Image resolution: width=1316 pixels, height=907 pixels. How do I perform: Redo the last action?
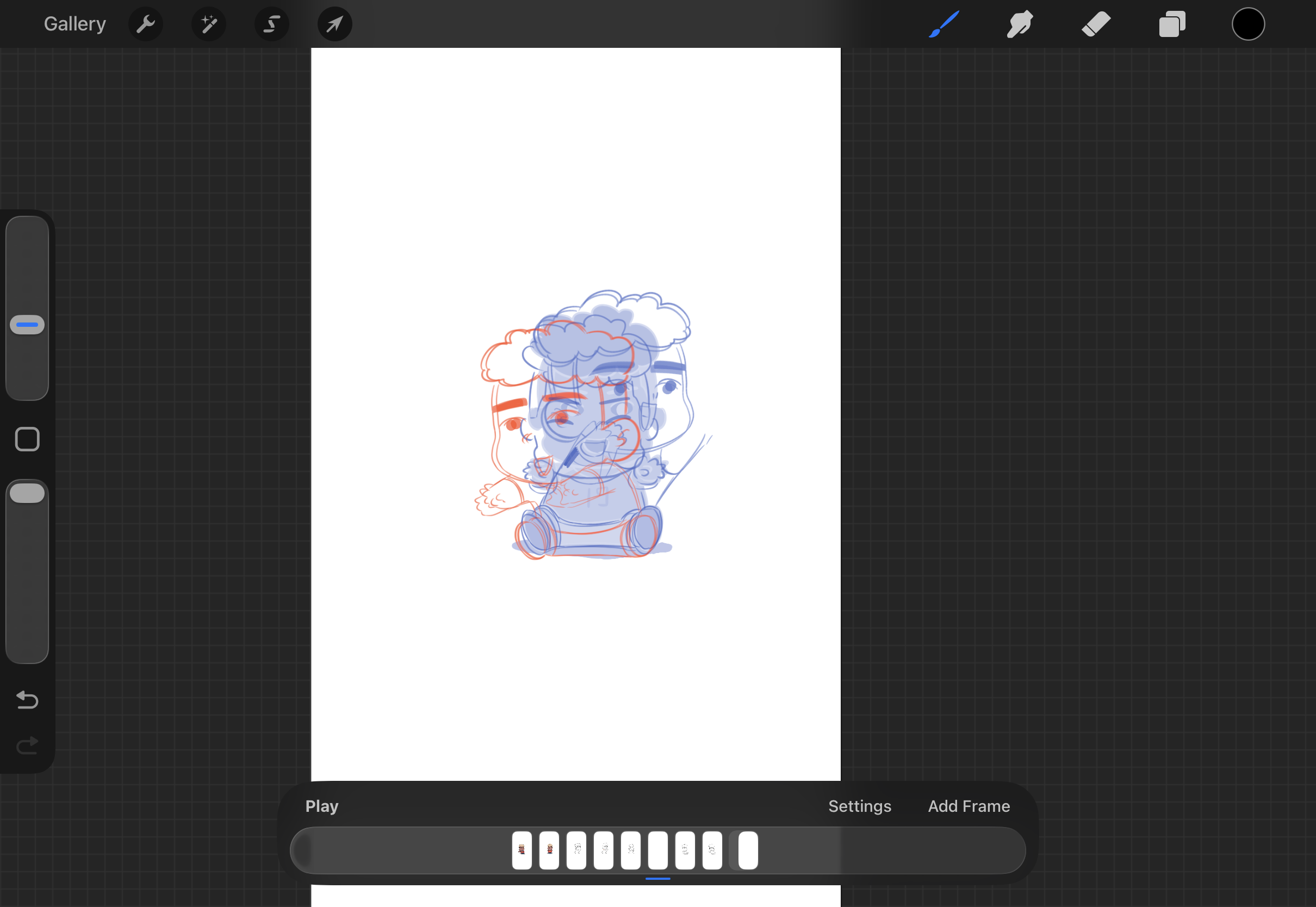pos(27,745)
